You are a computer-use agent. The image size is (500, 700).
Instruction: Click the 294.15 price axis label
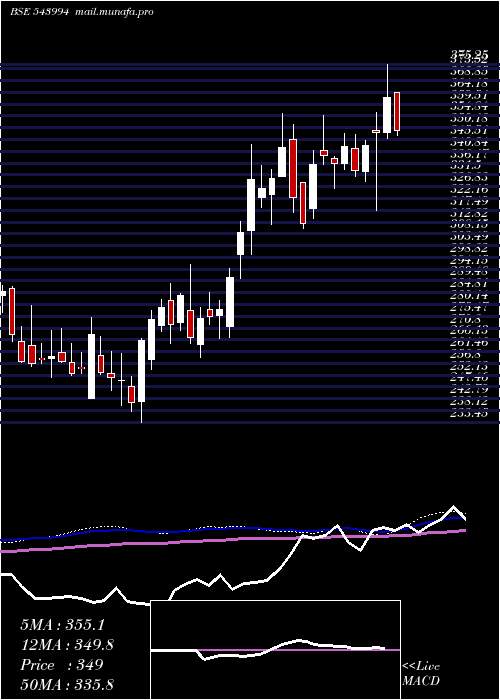(468, 261)
